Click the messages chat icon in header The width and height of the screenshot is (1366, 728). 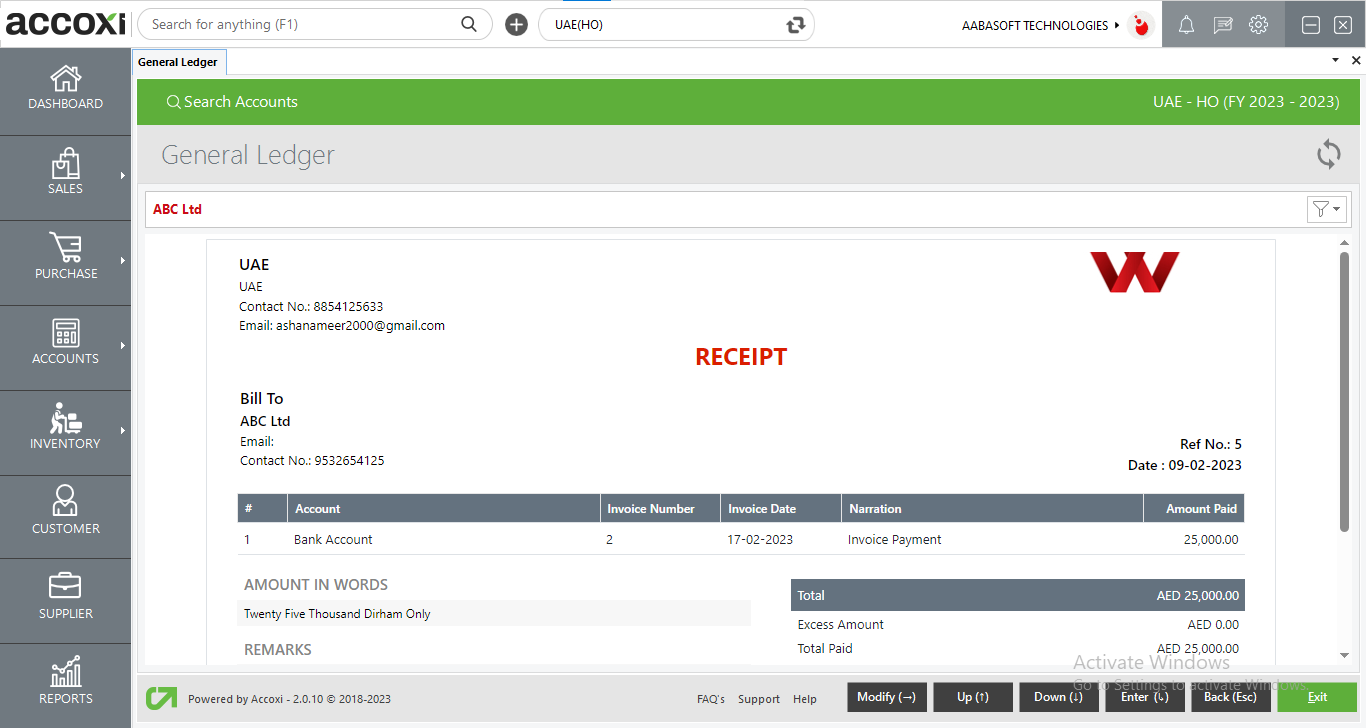(x=1222, y=26)
